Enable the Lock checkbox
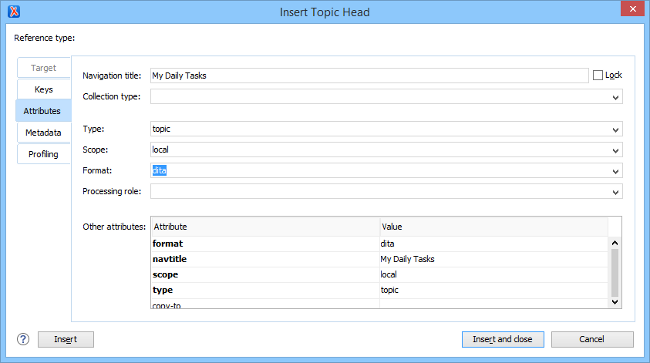The width and height of the screenshot is (650, 363). (598, 75)
